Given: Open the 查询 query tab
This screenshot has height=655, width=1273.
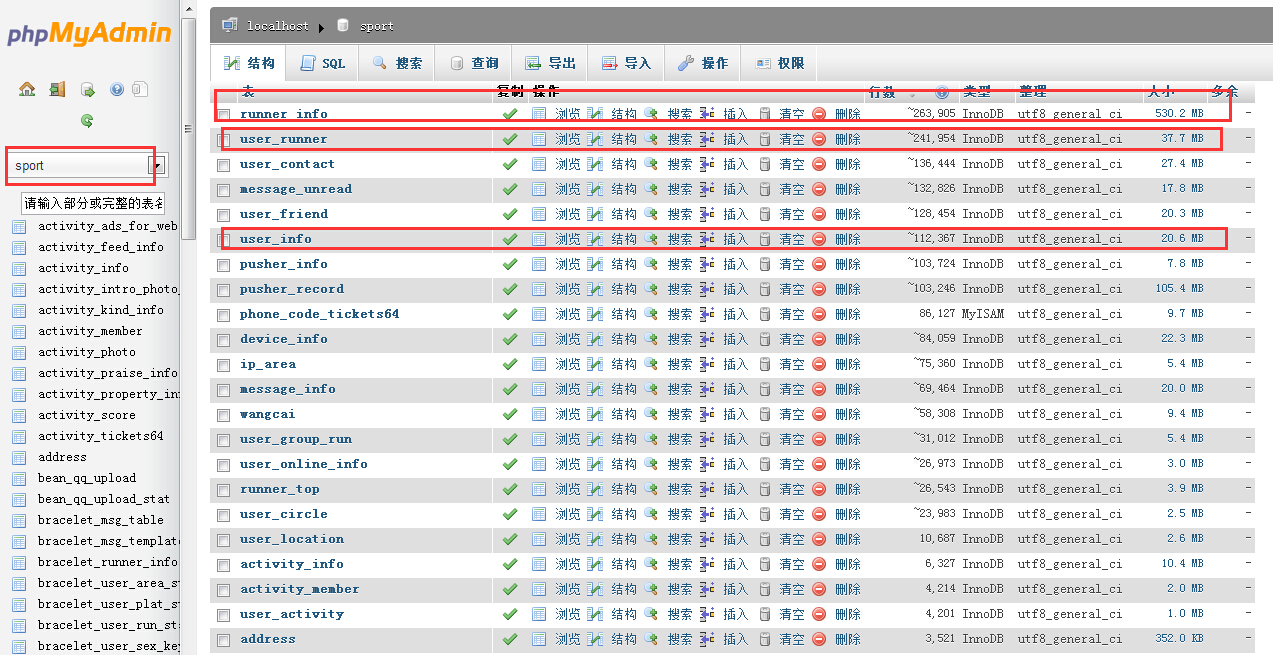Looking at the screenshot, I should (474, 63).
